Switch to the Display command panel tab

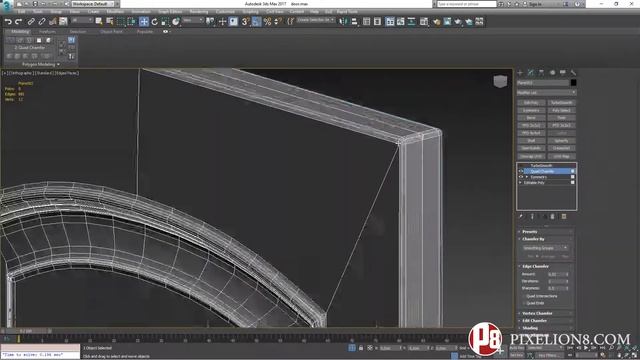[x=563, y=73]
